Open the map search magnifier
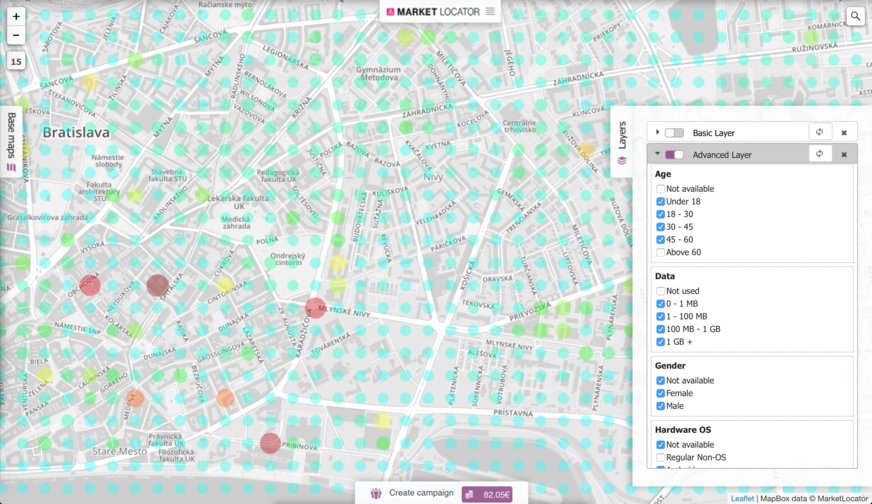 [855, 17]
